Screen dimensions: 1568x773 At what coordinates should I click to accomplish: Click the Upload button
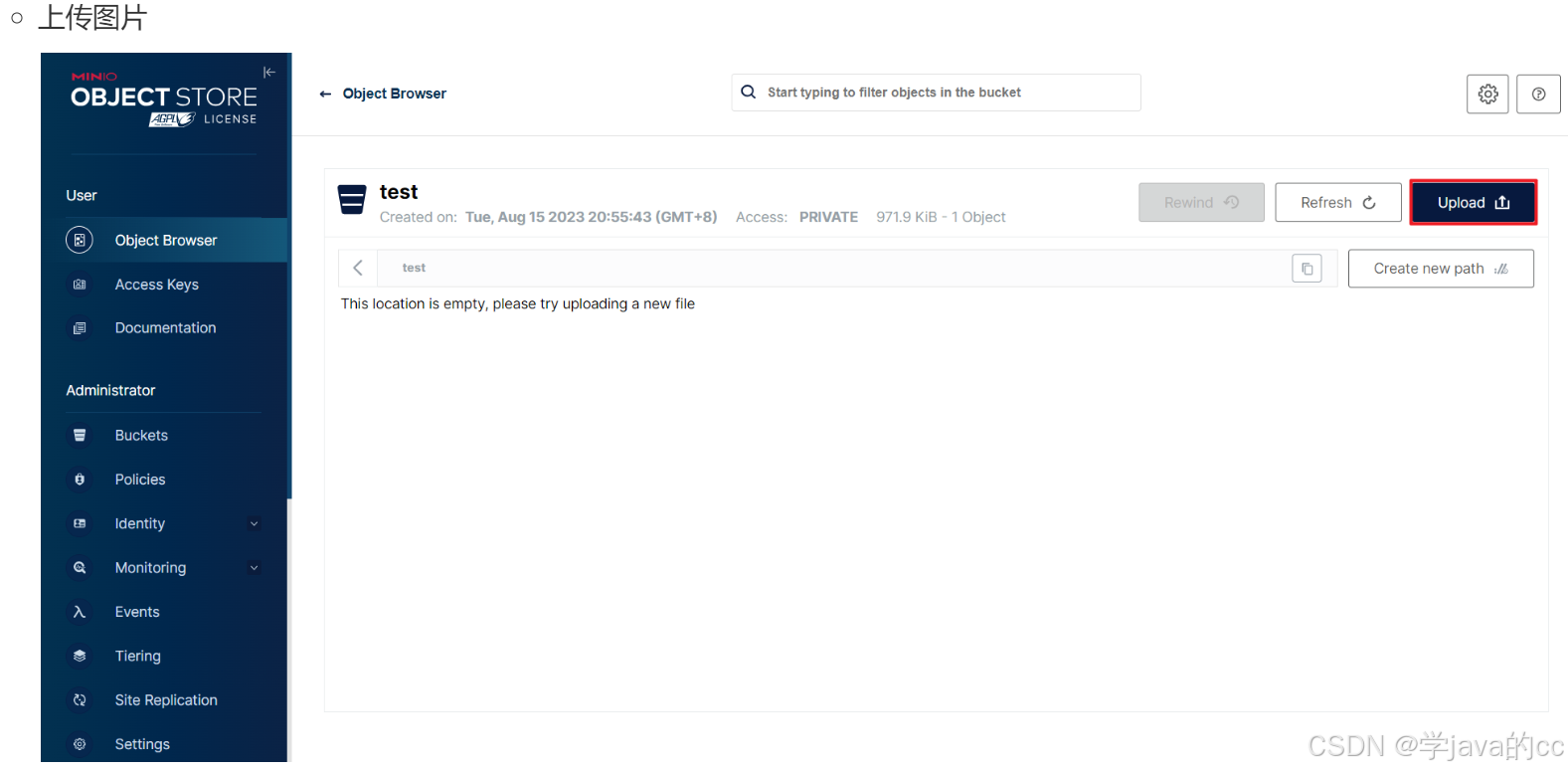pos(1474,202)
